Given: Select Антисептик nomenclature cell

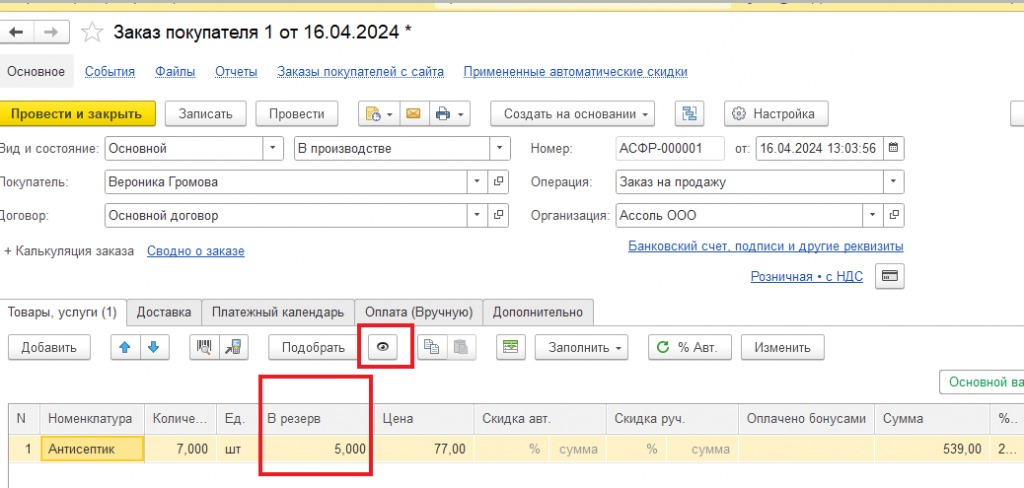Looking at the screenshot, I should tap(92, 449).
